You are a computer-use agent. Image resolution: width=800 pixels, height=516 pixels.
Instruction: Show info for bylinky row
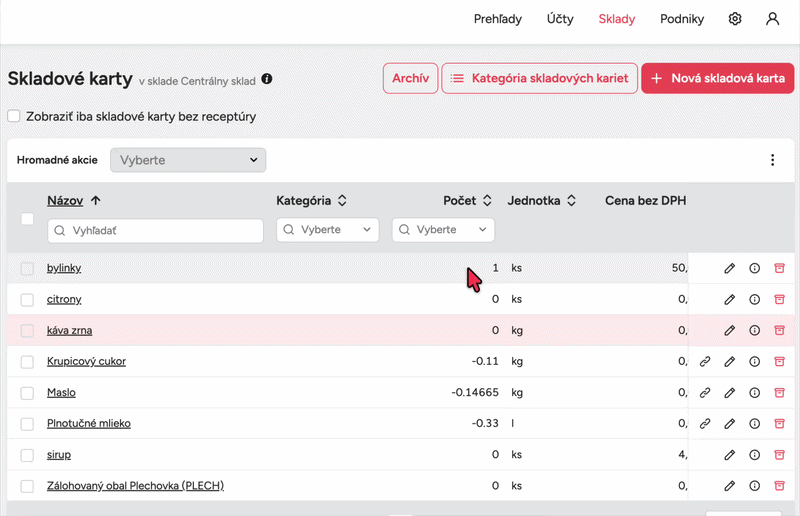pos(755,268)
